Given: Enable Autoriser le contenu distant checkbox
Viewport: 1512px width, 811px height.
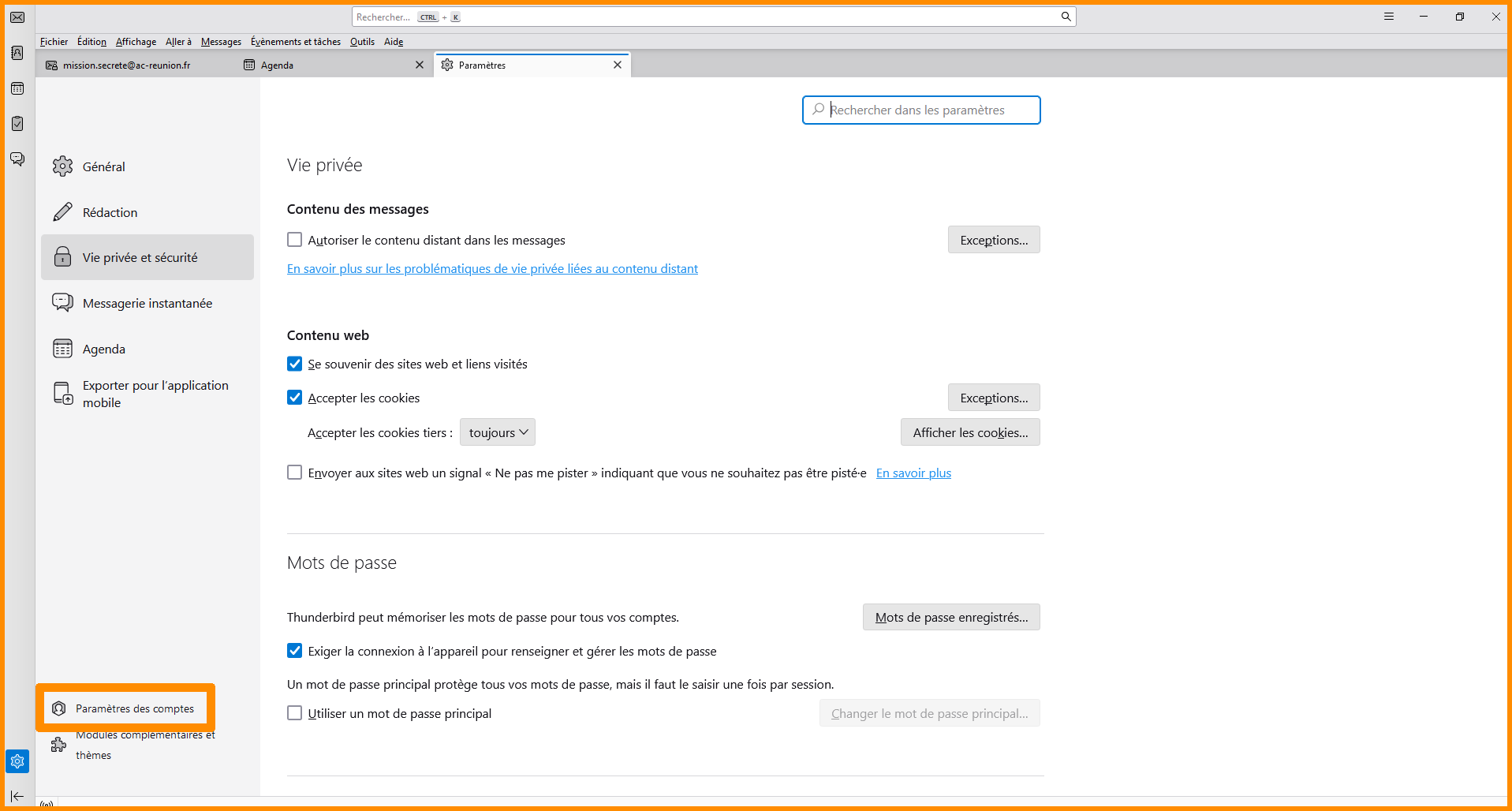Looking at the screenshot, I should pyautogui.click(x=295, y=240).
